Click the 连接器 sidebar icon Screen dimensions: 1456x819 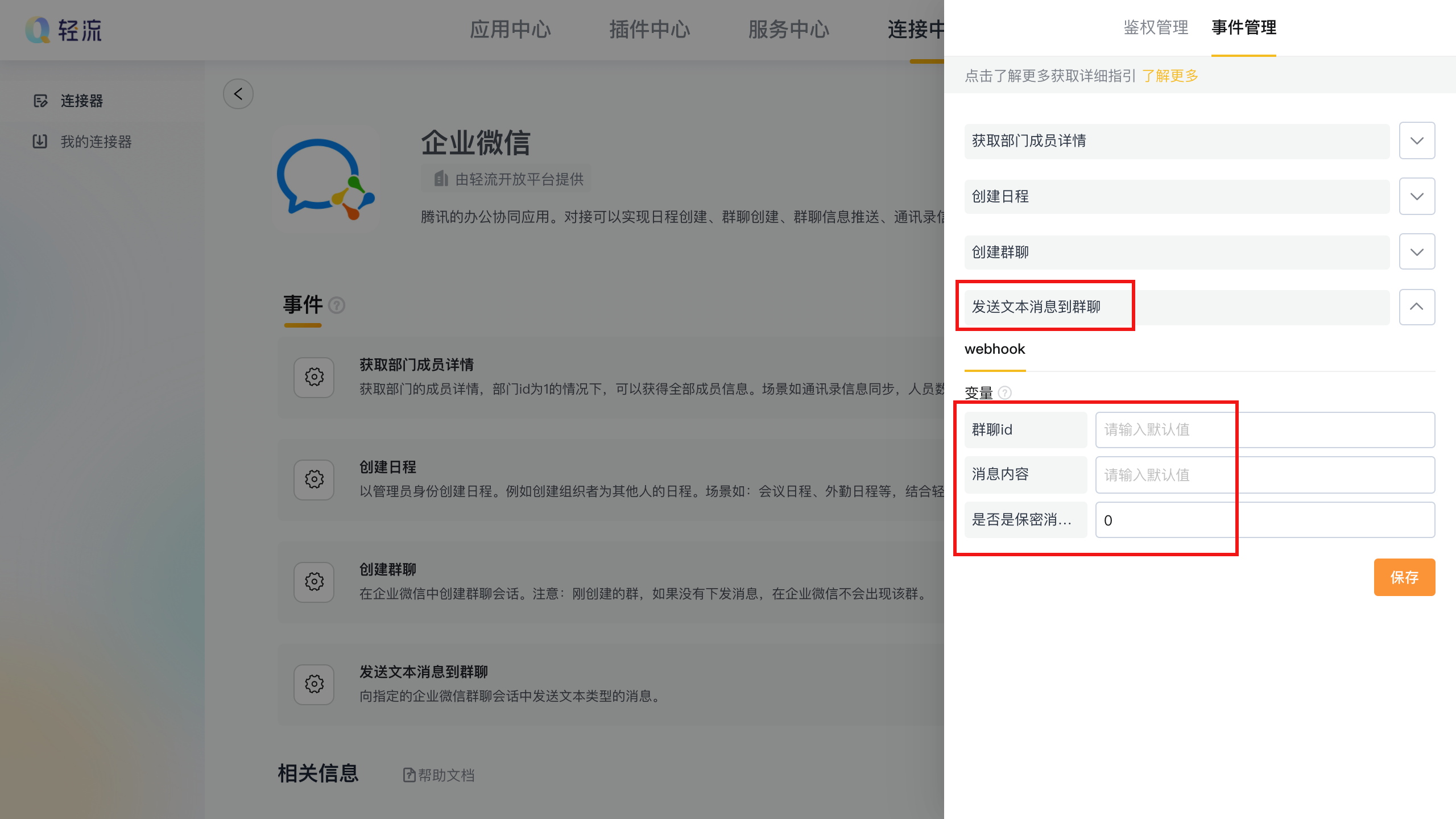click(x=40, y=101)
